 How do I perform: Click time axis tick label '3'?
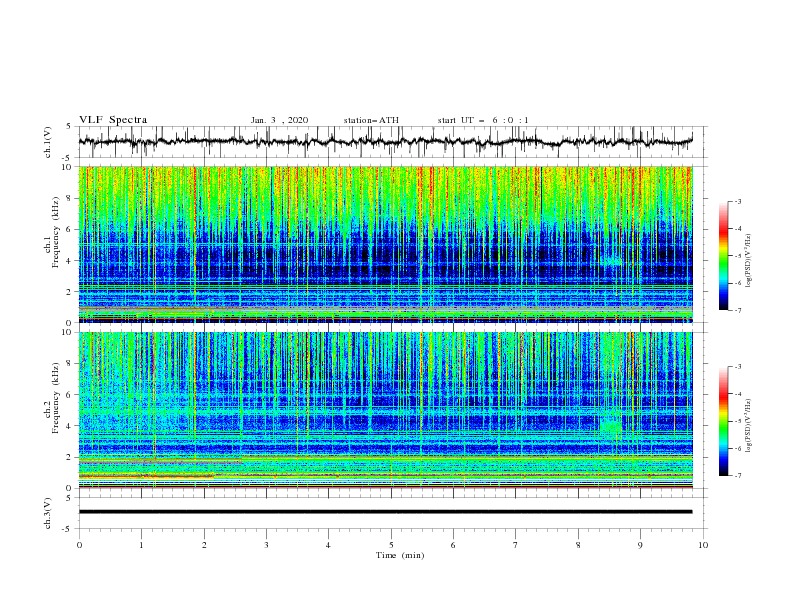(266, 545)
